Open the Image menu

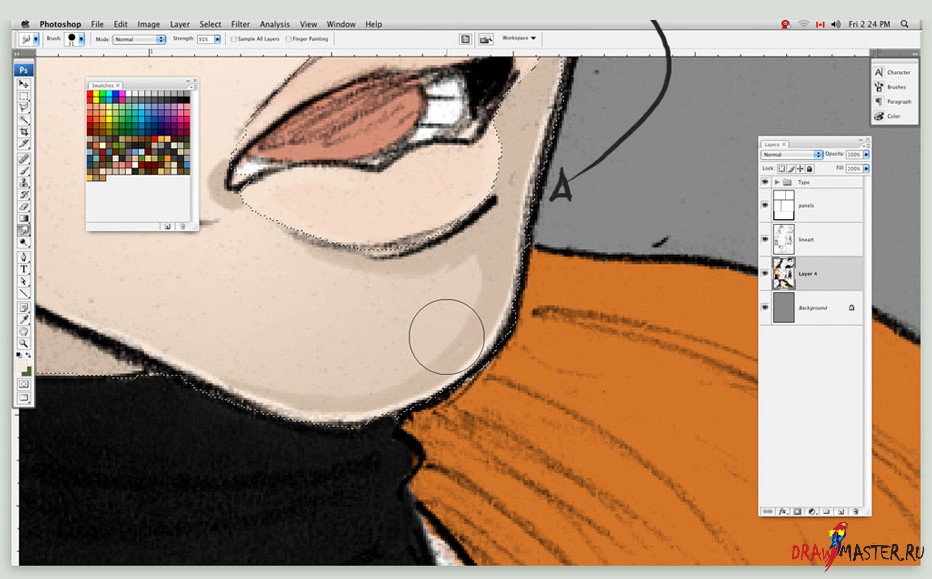pyautogui.click(x=149, y=24)
